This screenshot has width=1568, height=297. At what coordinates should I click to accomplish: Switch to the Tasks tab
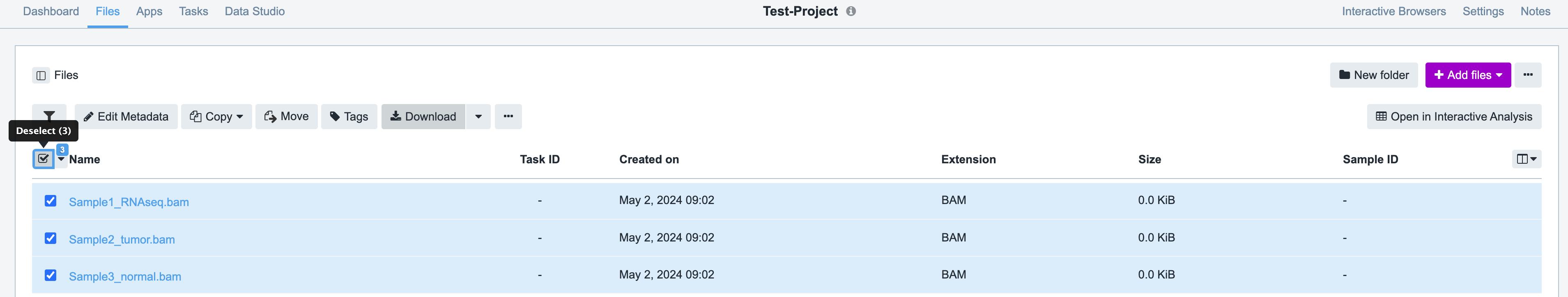point(193,12)
